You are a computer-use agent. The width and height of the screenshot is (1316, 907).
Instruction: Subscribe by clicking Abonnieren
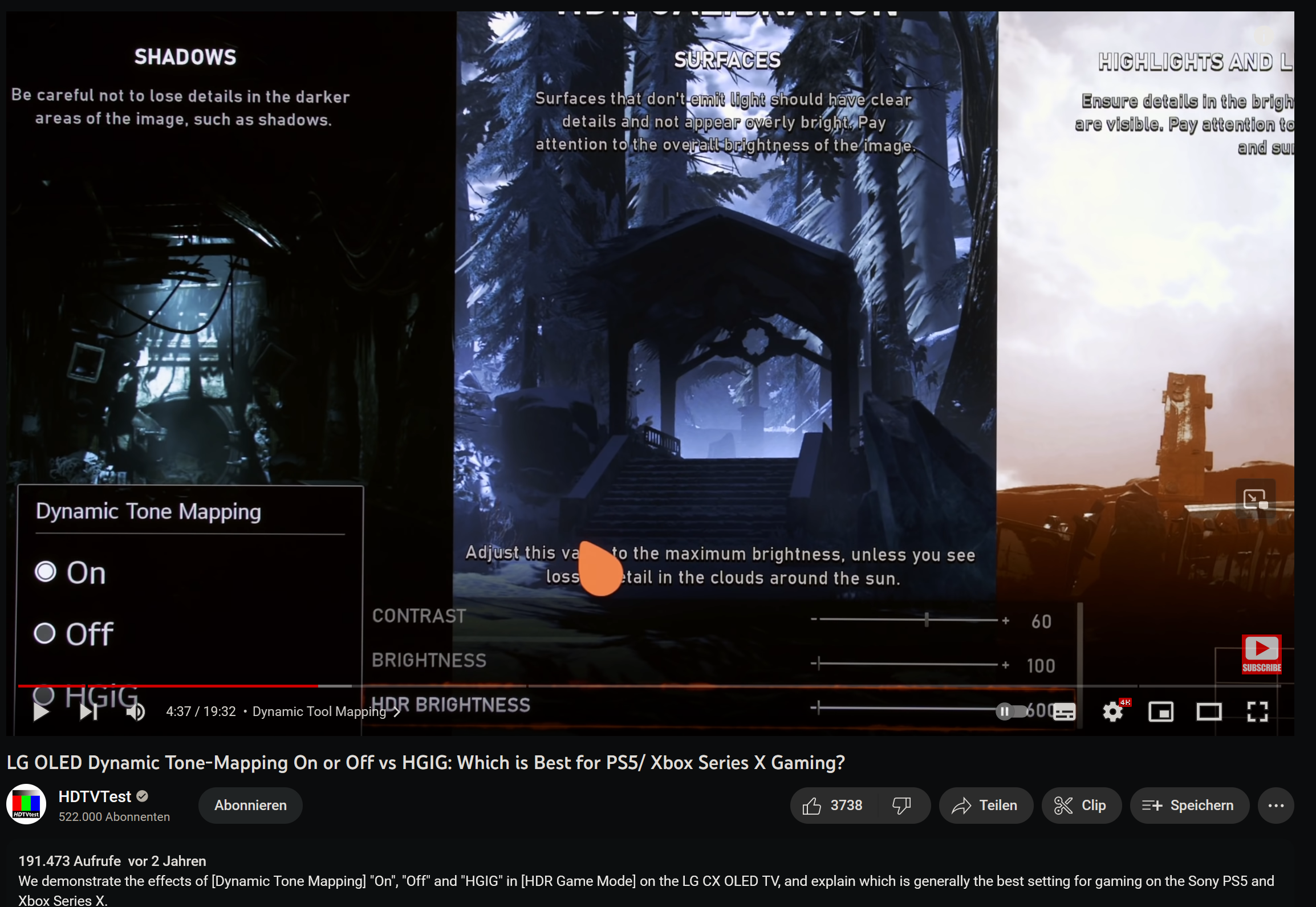[250, 806]
